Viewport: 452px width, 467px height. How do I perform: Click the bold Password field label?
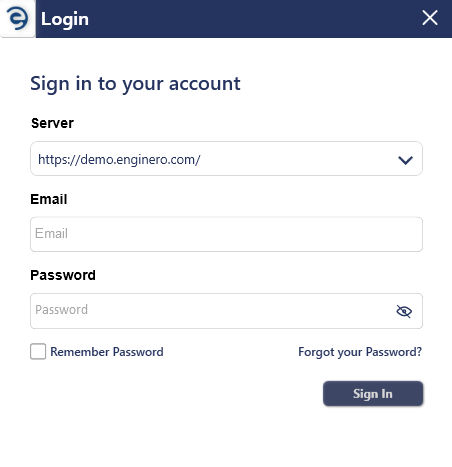pyautogui.click(x=63, y=275)
